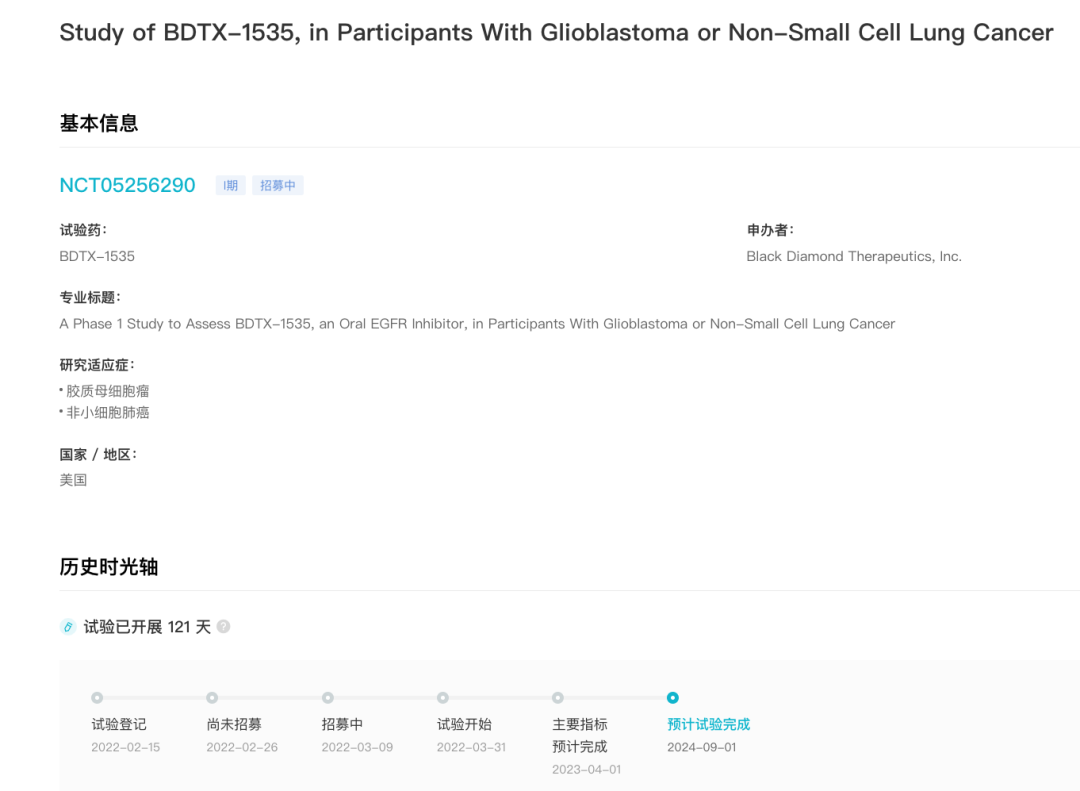The image size is (1080, 791).
Task: Click the country value 美国
Action: point(74,480)
